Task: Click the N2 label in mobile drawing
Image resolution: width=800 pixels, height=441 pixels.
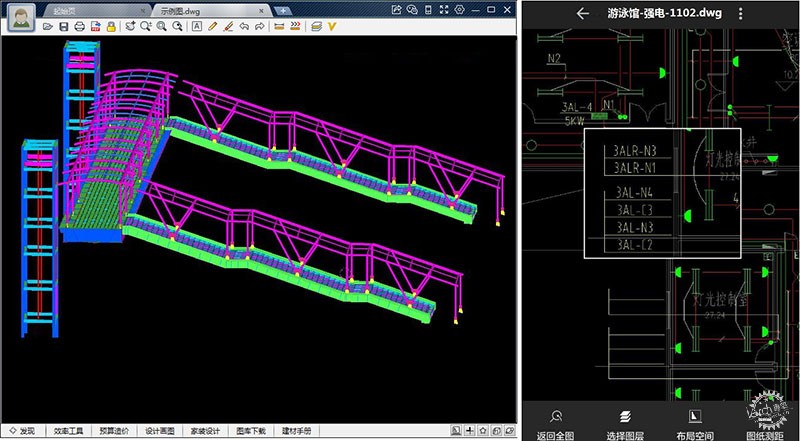Action: coord(555,59)
